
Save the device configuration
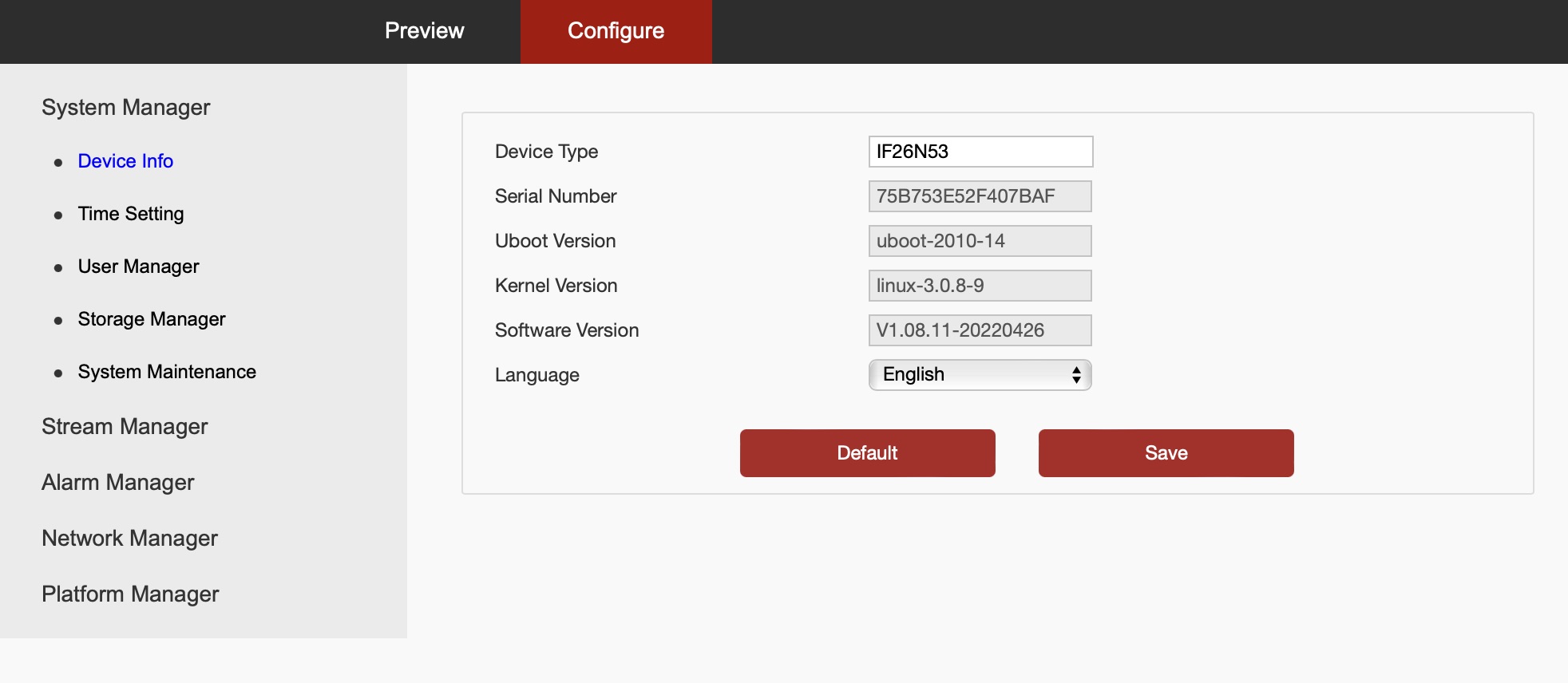pos(1166,453)
